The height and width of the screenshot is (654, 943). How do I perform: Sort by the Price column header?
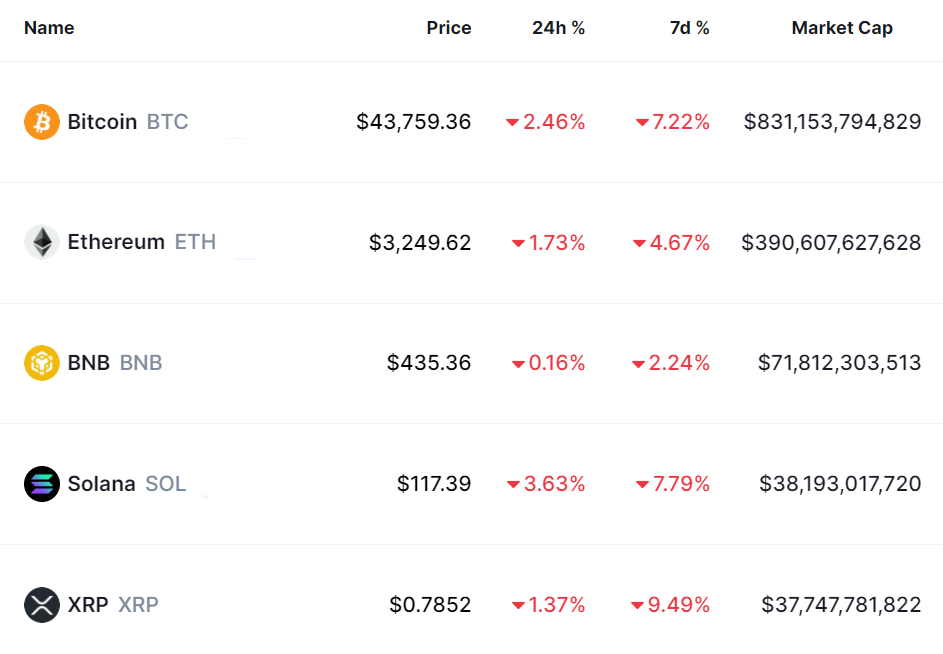click(x=448, y=28)
